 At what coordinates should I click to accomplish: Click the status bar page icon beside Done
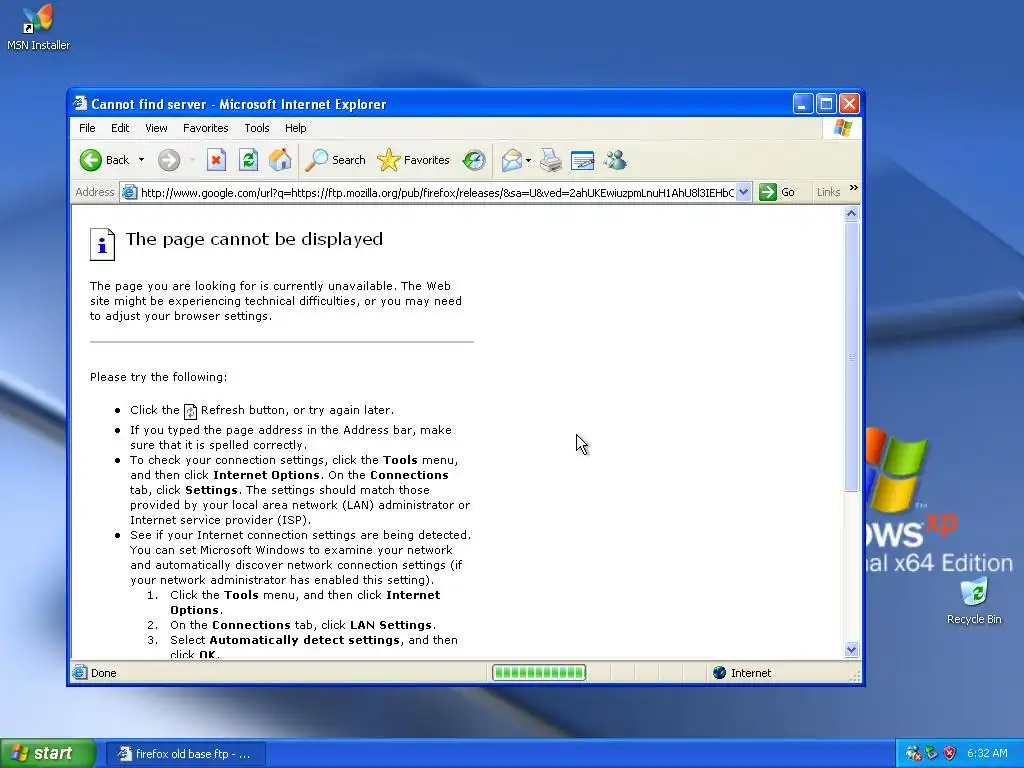pos(80,673)
